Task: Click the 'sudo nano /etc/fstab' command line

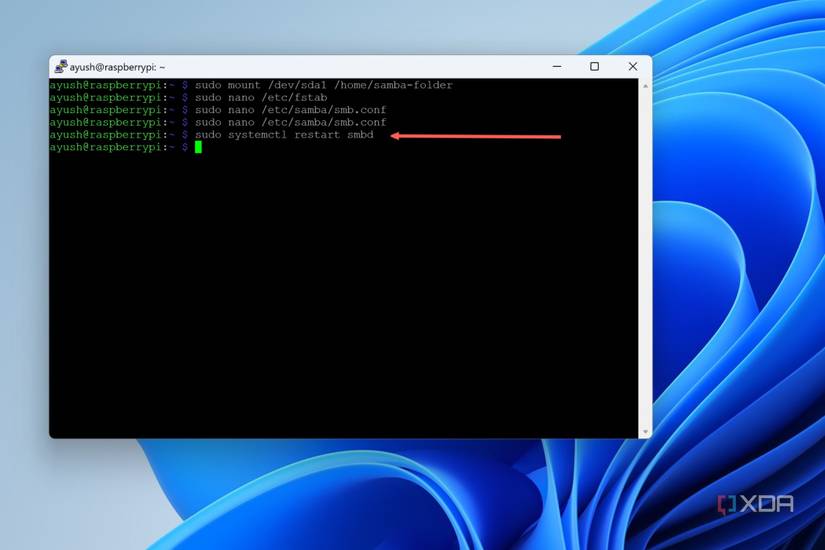Action: click(x=261, y=98)
